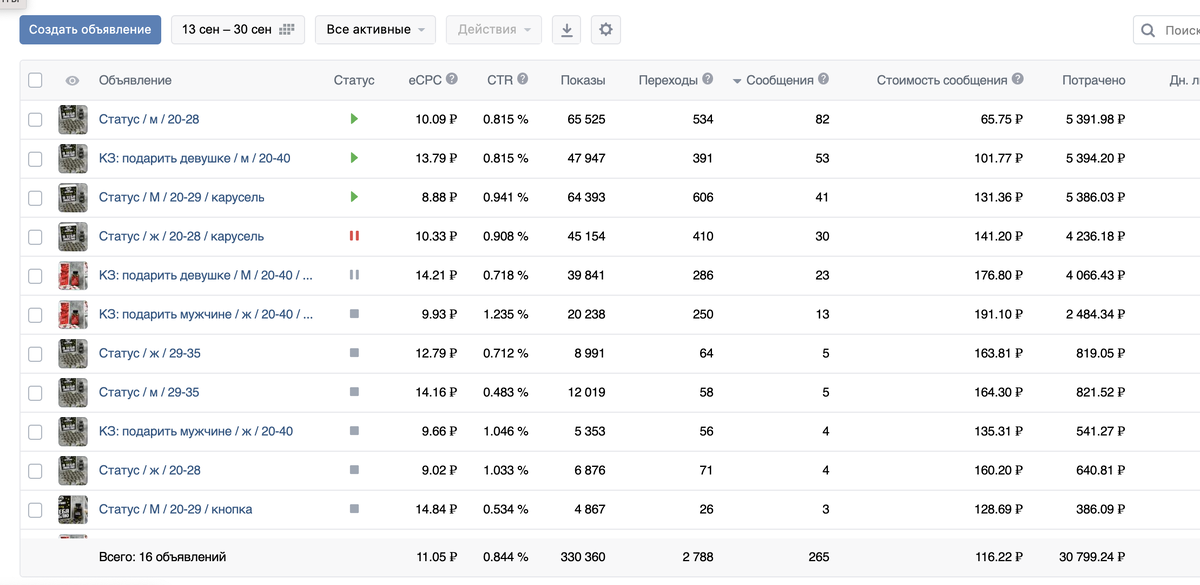Open thumbnail of Статус / м / 20-28
Screen dimensions: 1200x585
(x=73, y=119)
